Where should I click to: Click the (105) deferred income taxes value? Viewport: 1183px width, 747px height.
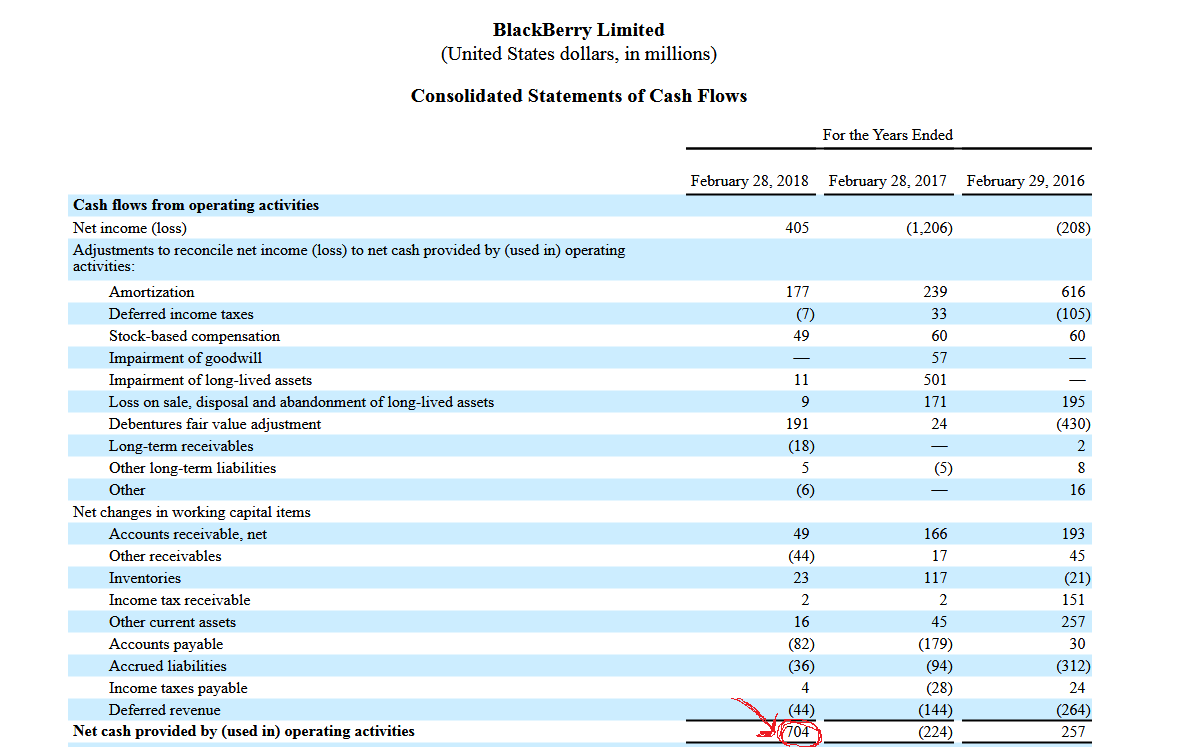pos(1073,314)
